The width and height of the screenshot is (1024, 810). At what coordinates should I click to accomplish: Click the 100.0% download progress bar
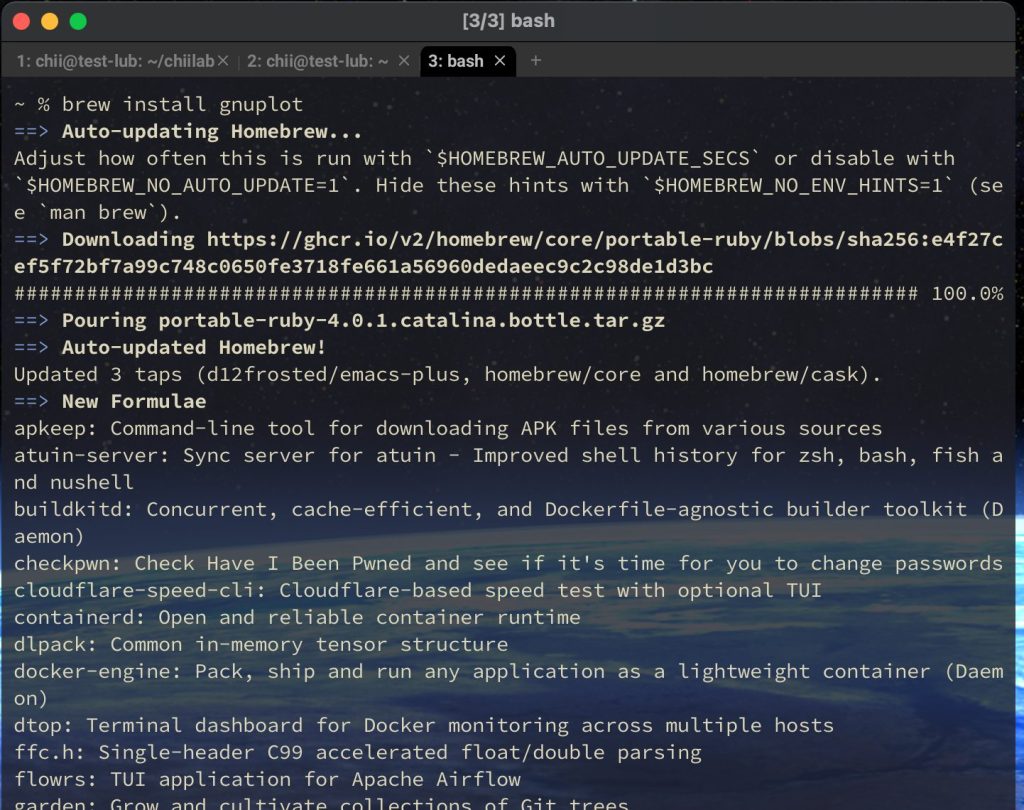pyautogui.click(x=450, y=293)
